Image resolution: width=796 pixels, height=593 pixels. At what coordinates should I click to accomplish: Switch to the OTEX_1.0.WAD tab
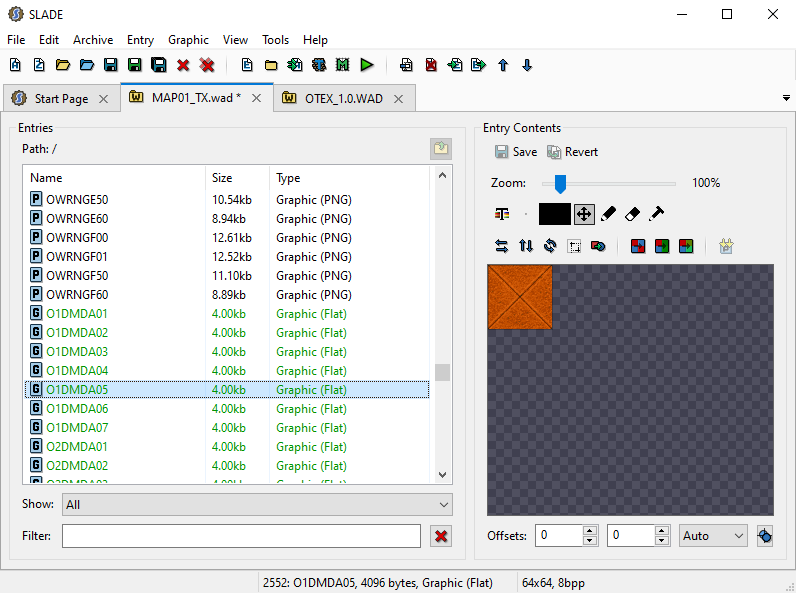[x=343, y=98]
